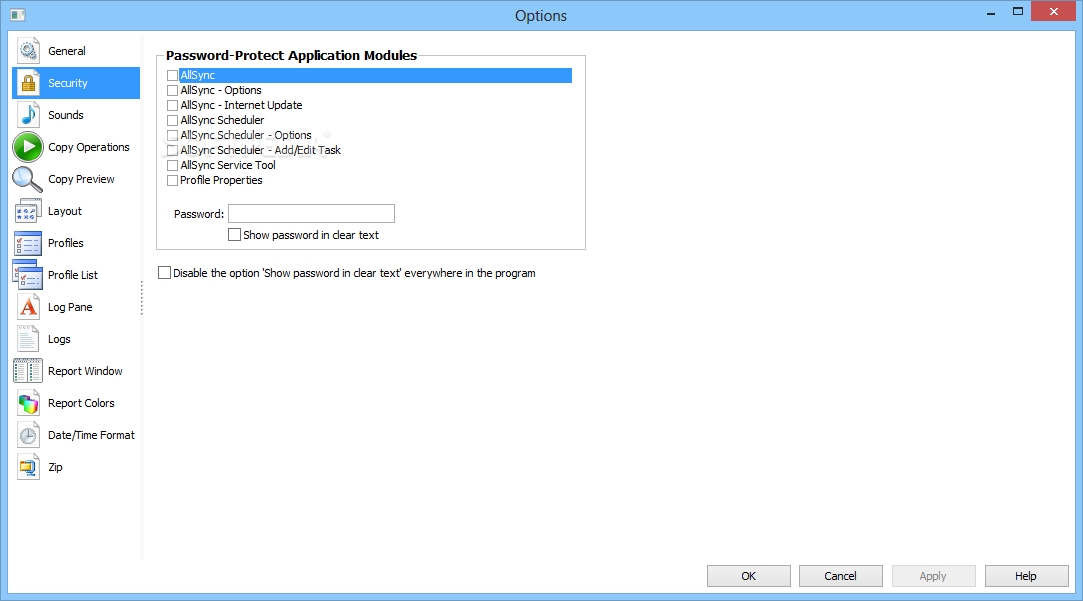Click the sidebar splitter grip handle
Viewport: 1083px width, 601px height.
142,298
